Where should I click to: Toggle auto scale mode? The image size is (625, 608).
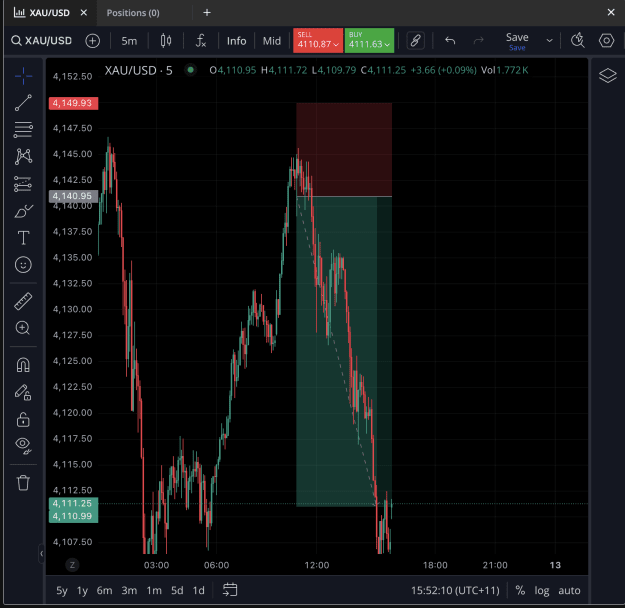pyautogui.click(x=569, y=590)
